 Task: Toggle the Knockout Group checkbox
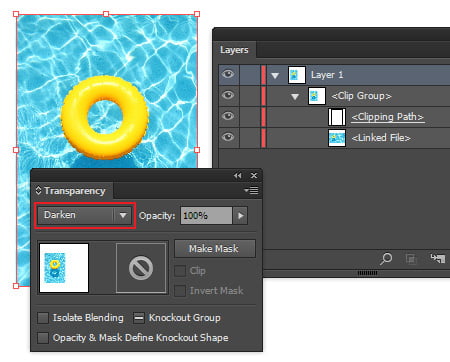coord(139,318)
